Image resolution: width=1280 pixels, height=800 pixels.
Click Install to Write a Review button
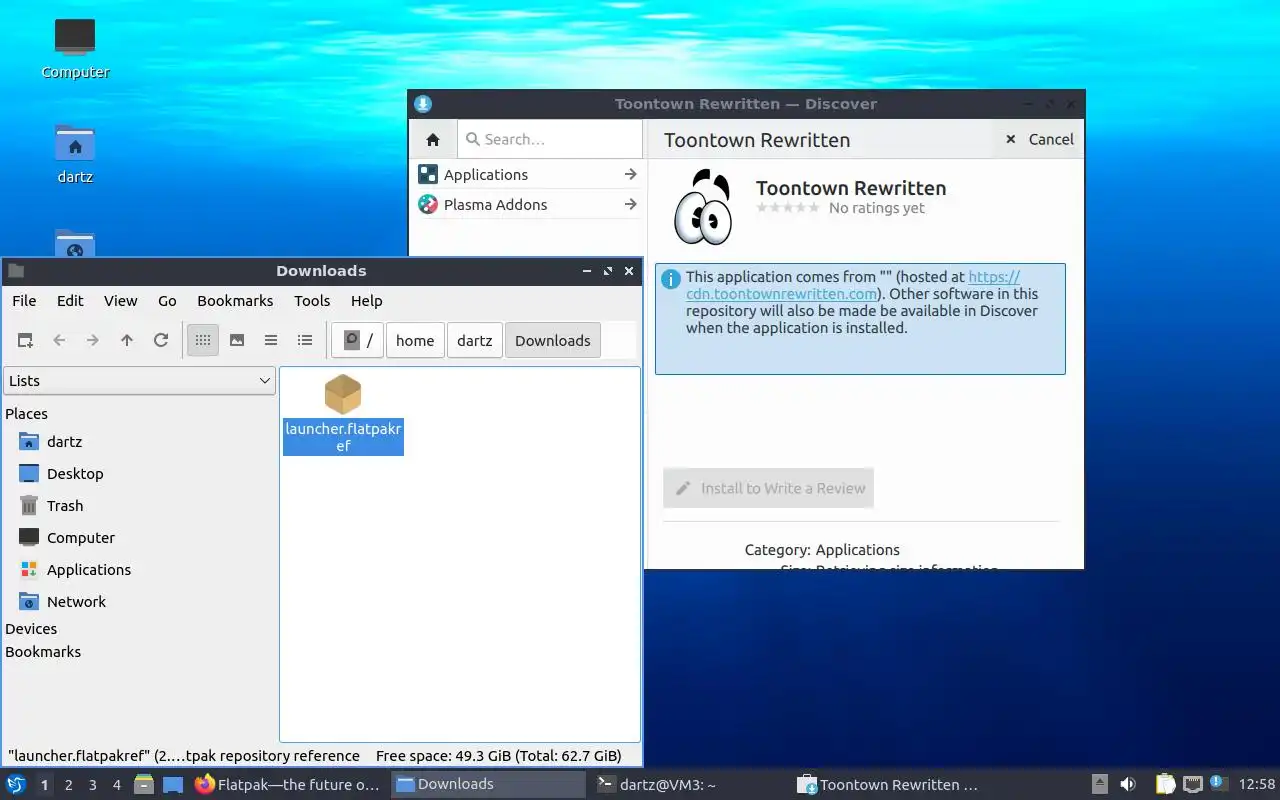tap(768, 488)
